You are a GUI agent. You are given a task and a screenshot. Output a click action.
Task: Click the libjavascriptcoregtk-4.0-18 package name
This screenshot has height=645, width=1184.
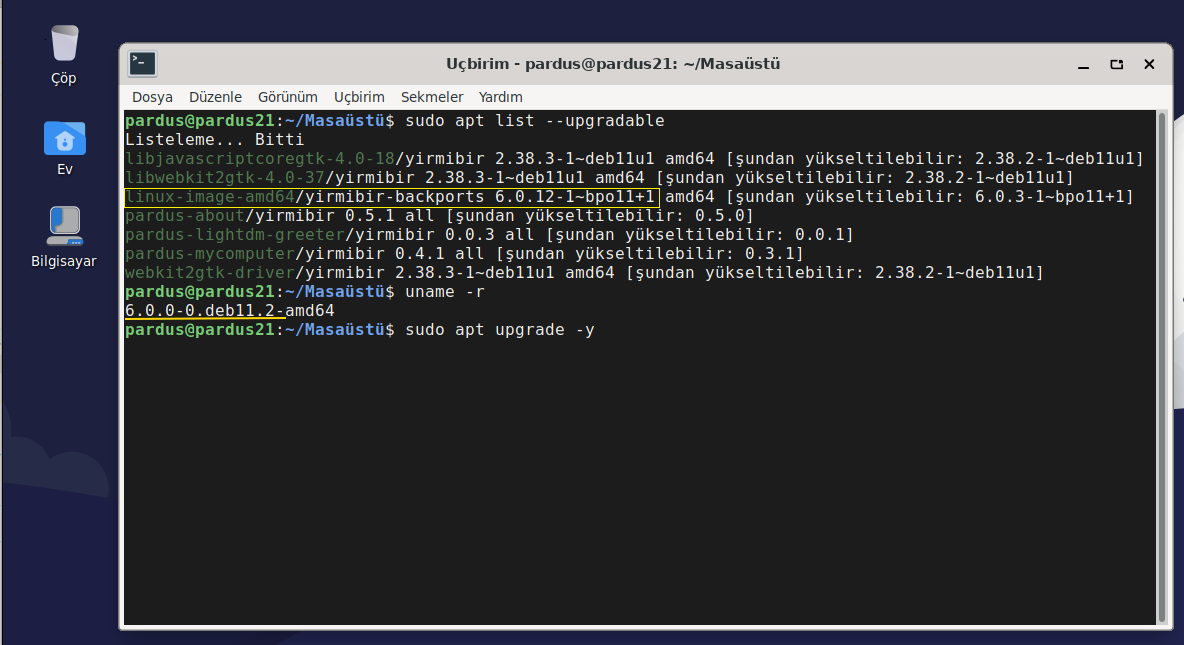(260, 159)
